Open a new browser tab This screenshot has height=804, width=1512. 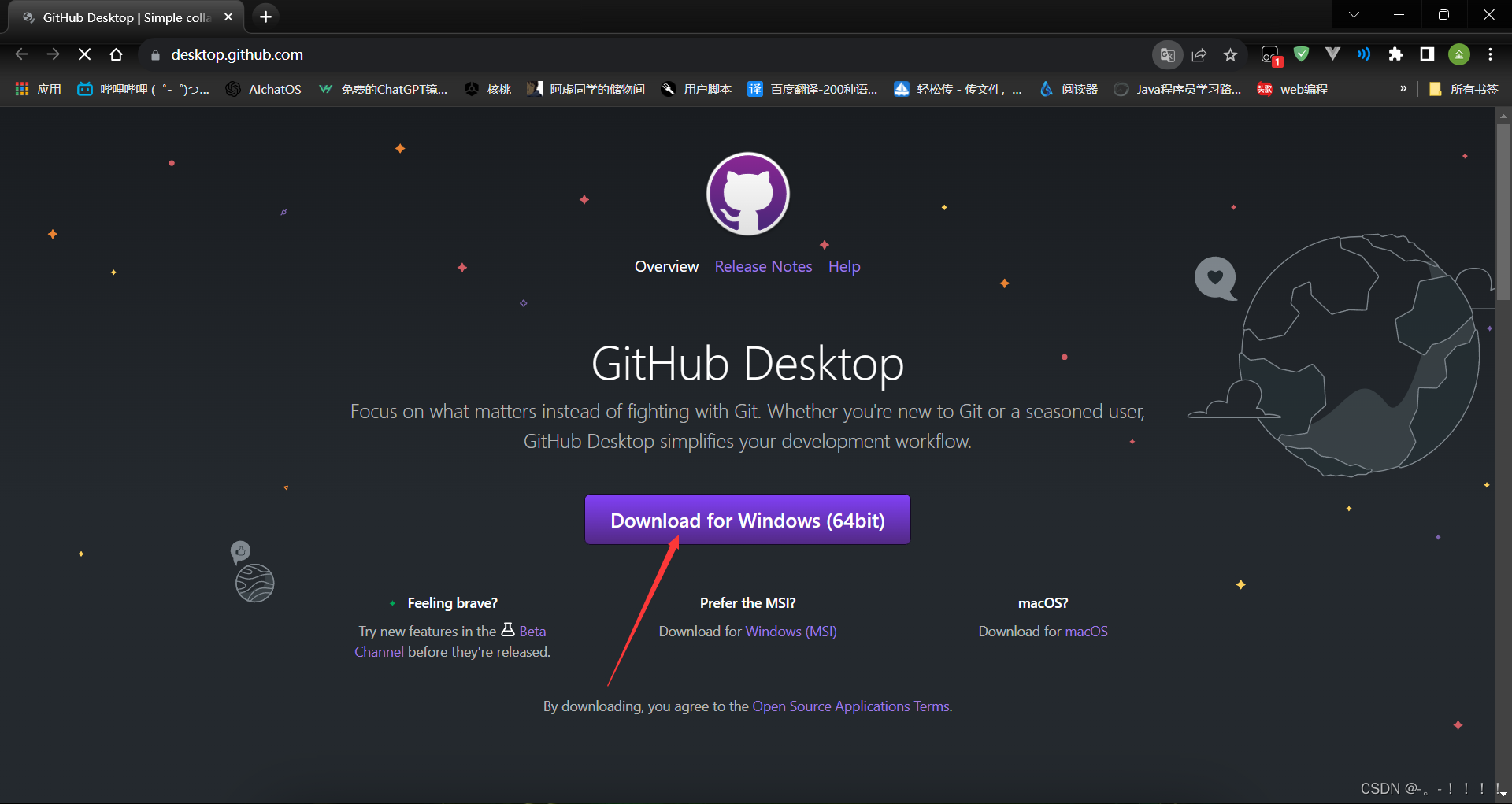click(x=265, y=17)
